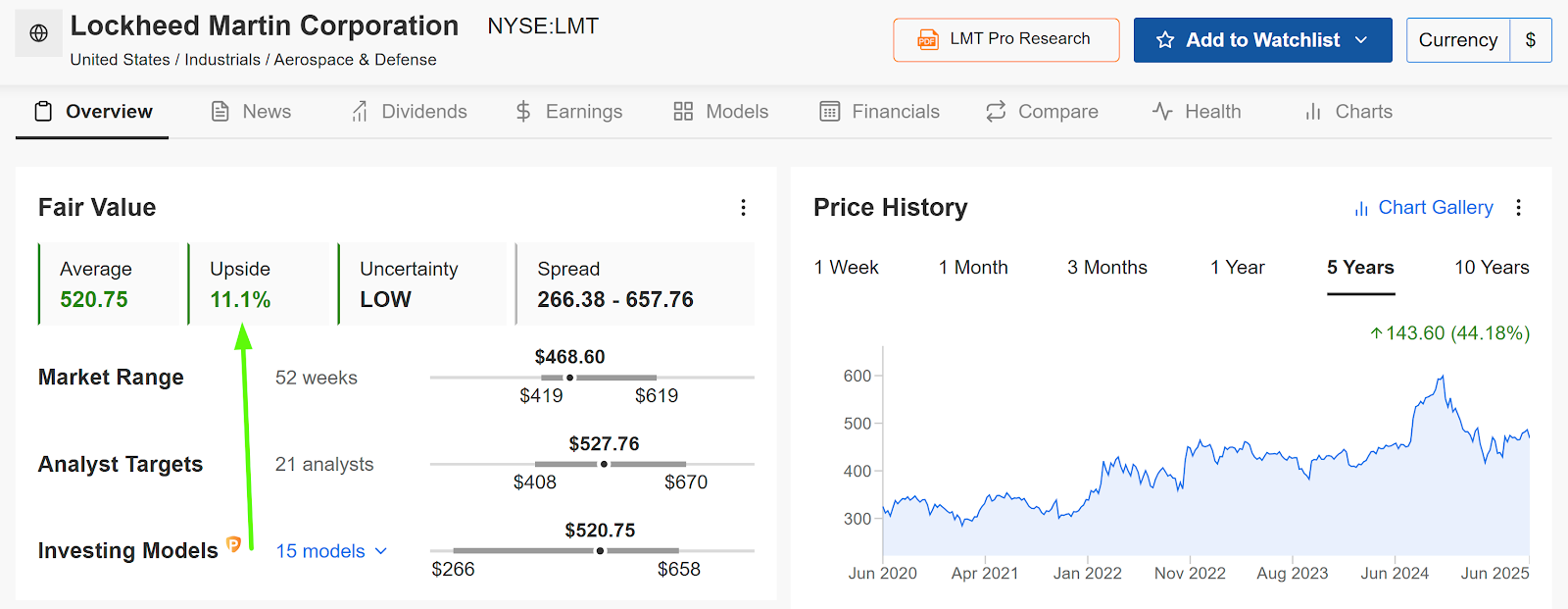Click the grid icon of Models tab
Image resolution: width=1568 pixels, height=609 pixels.
(x=683, y=112)
